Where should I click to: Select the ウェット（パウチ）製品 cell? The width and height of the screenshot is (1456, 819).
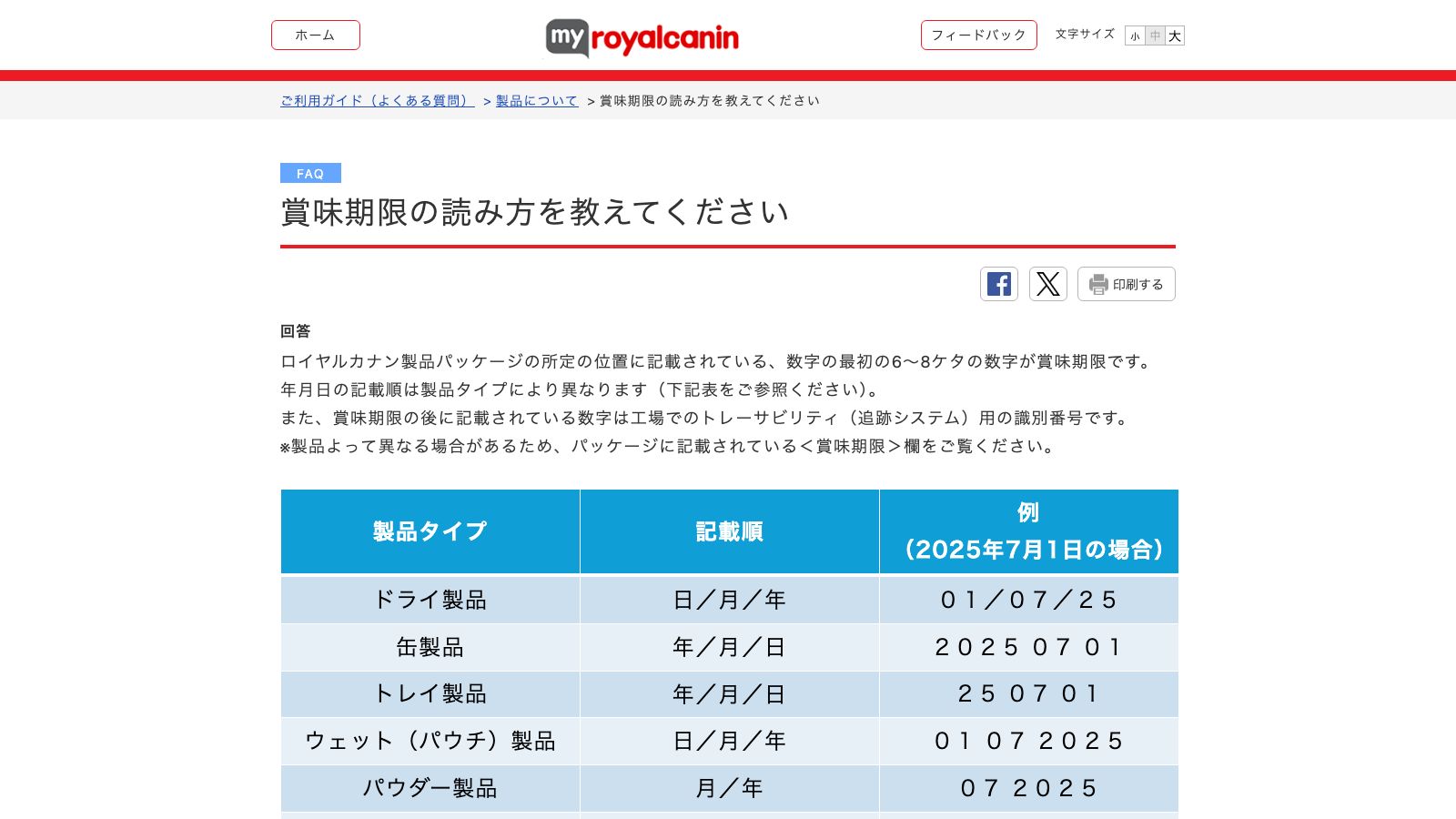[430, 742]
